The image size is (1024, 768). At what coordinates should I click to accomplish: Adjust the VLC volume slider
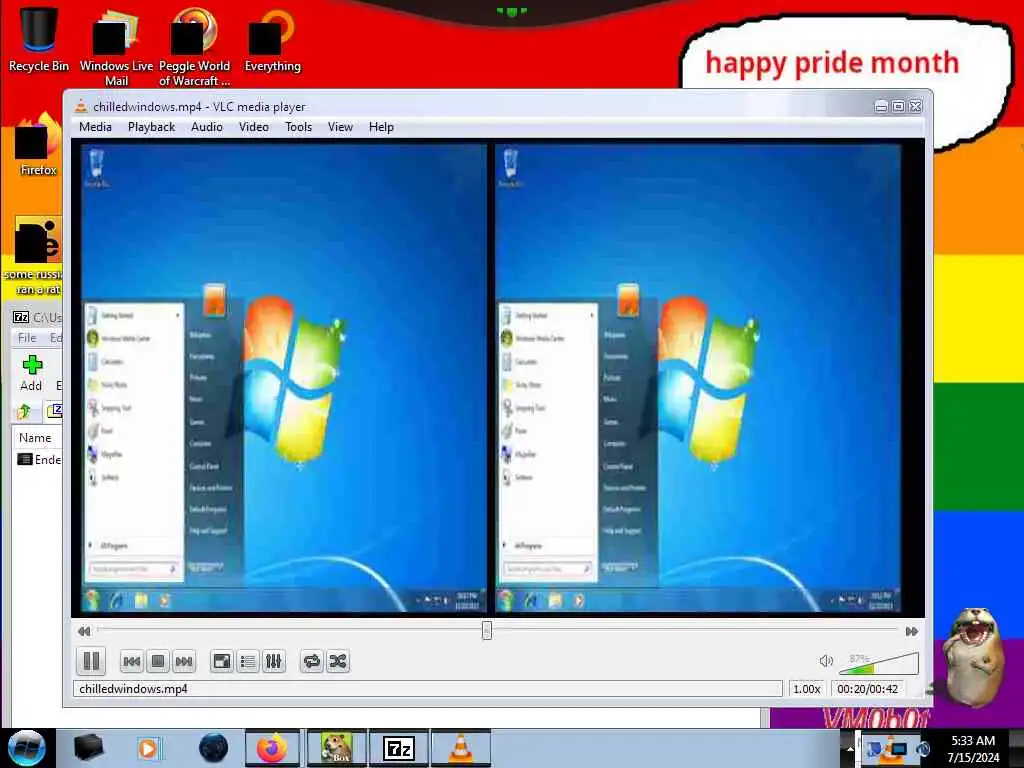pyautogui.click(x=879, y=663)
